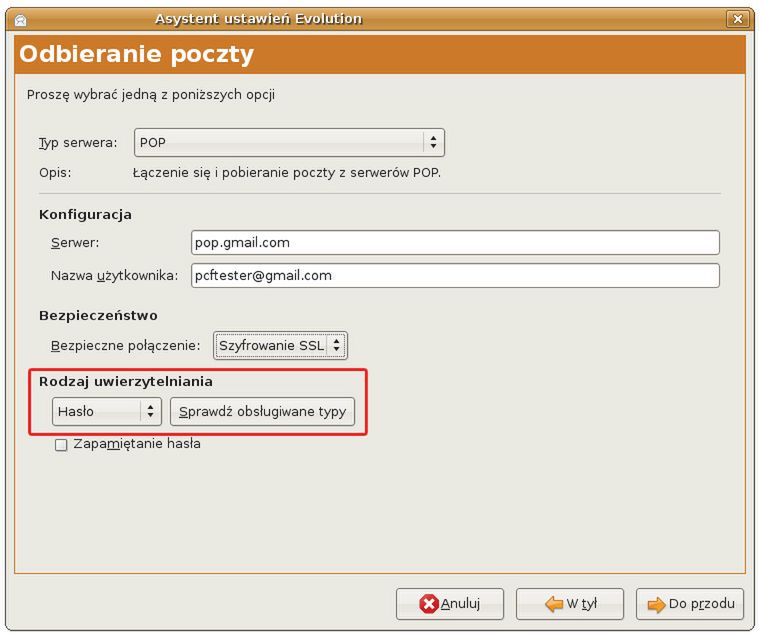Enable the Zapamiętanie hasła checkbox
The height and width of the screenshot is (636, 759).
[x=61, y=444]
